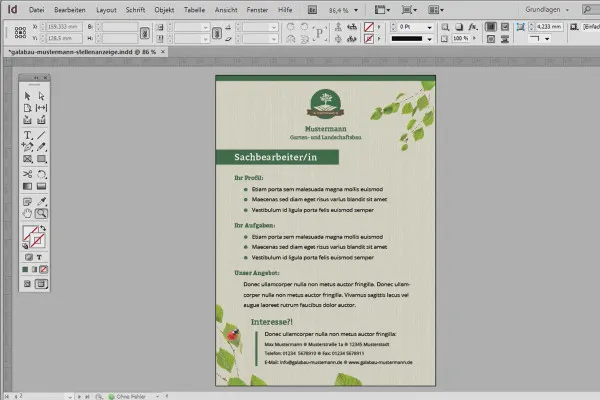Open the stroke weight 0 Pt dropdown
The height and width of the screenshot is (400, 600).
pyautogui.click(x=429, y=27)
